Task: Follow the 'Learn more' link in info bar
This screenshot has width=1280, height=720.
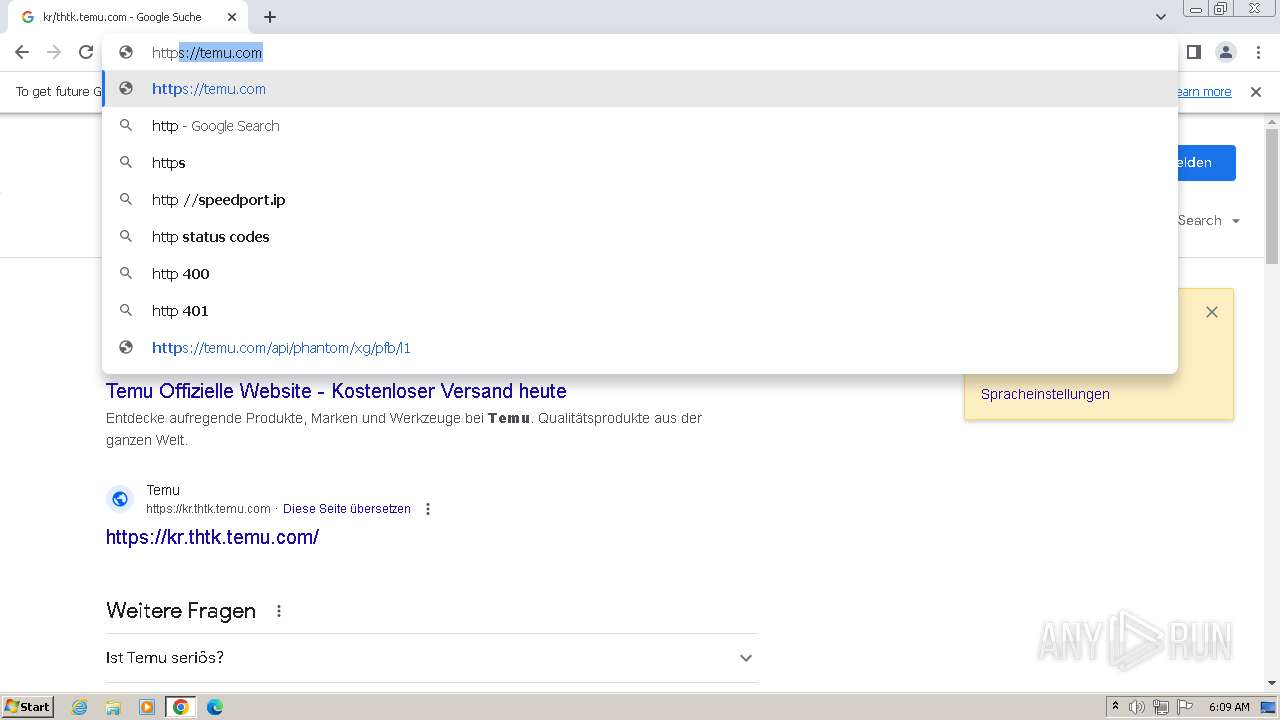Action: point(1204,92)
